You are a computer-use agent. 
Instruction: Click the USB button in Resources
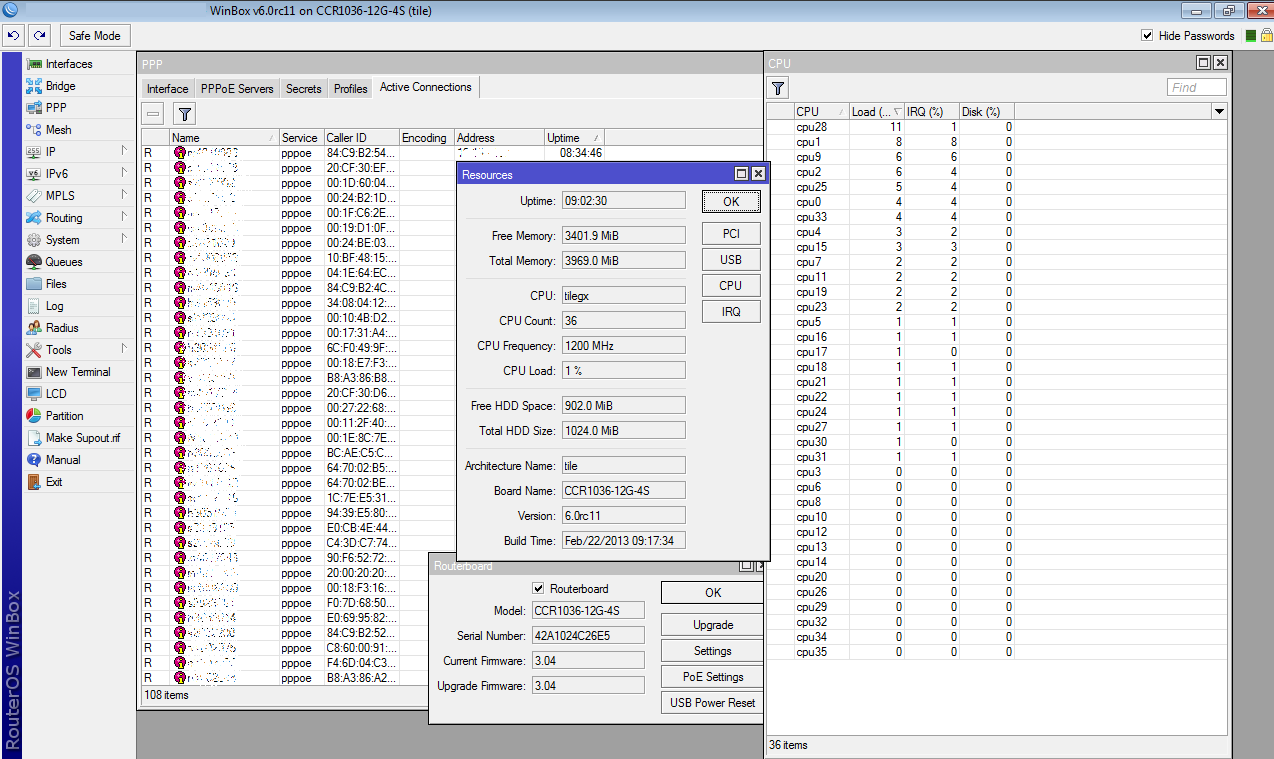point(731,259)
